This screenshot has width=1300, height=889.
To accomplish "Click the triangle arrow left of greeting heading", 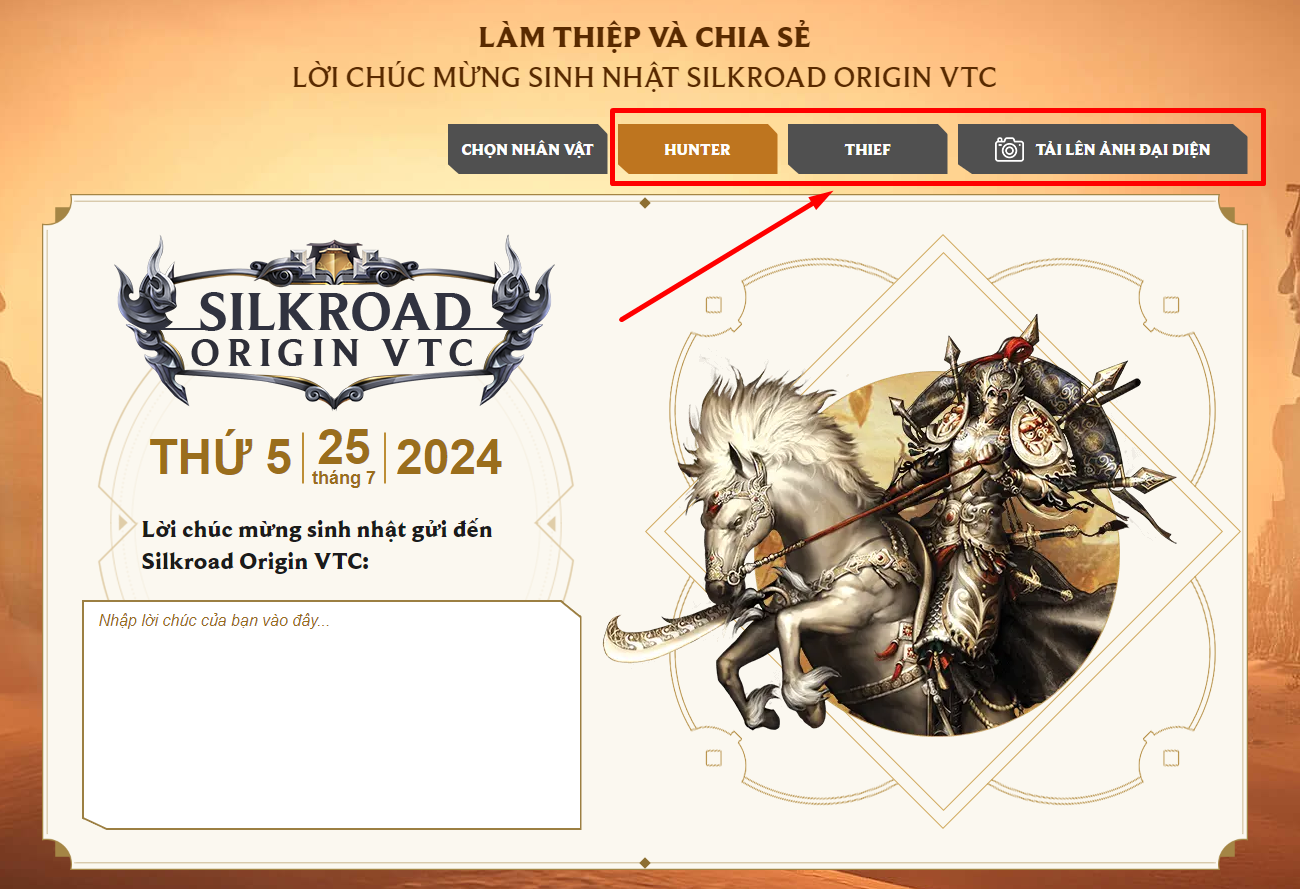I will 123,523.
